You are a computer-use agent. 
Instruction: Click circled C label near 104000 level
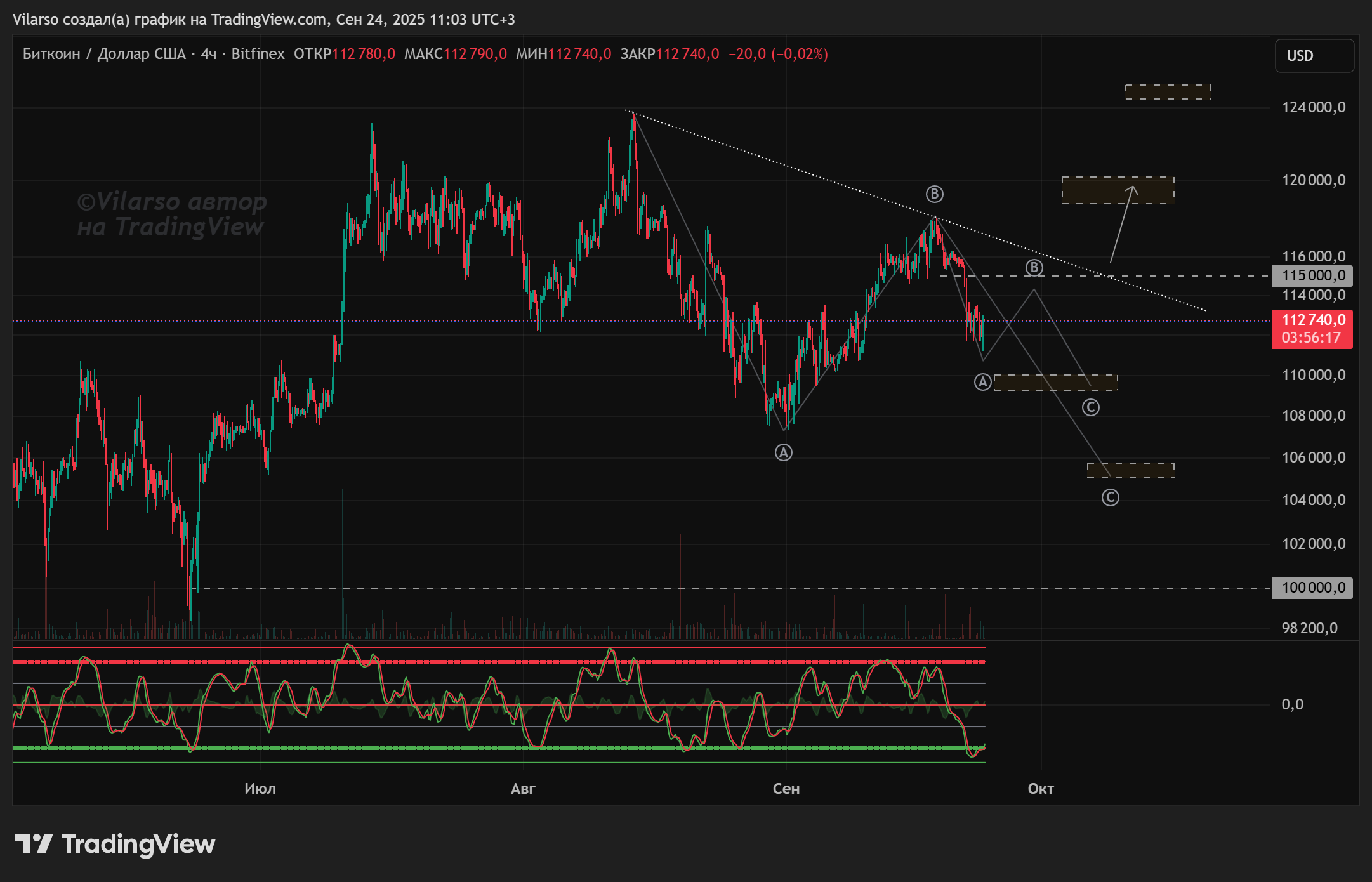(1110, 497)
